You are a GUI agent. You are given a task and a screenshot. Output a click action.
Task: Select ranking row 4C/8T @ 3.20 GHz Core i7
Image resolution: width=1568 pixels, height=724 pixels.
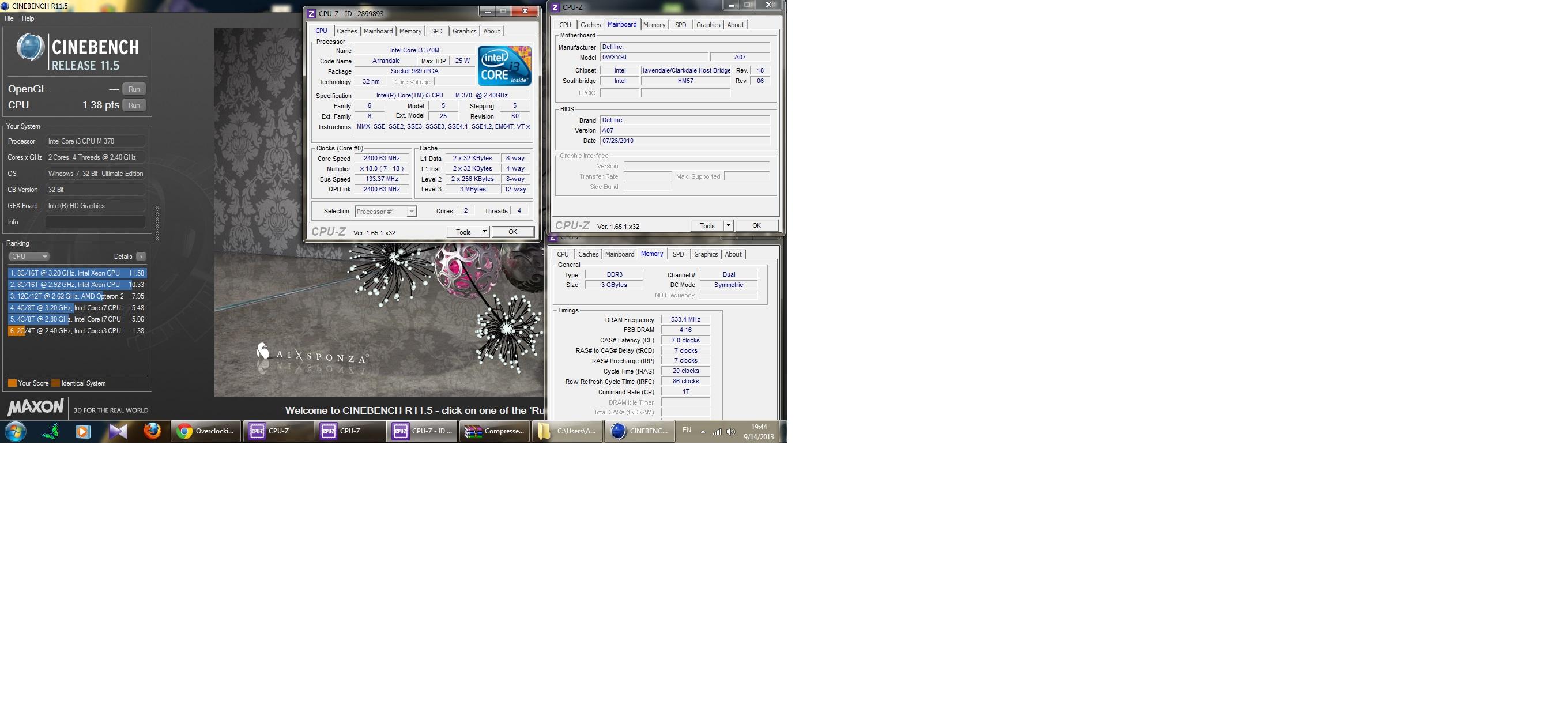tap(77, 308)
